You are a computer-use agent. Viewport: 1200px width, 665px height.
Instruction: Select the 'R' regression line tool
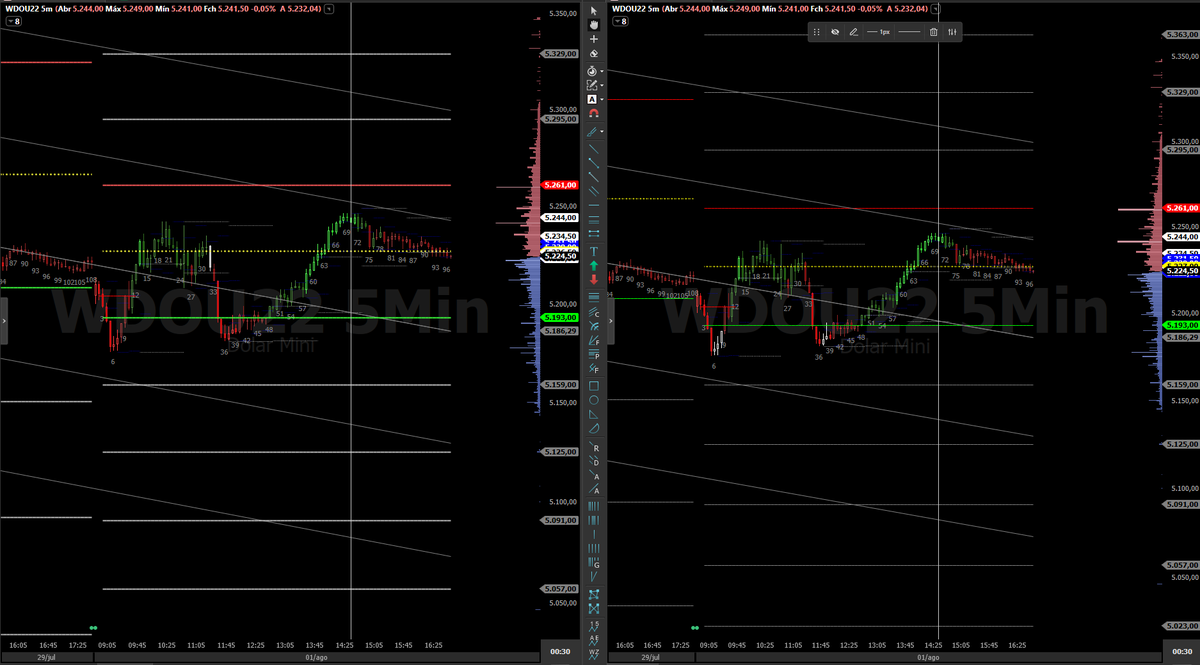593,448
